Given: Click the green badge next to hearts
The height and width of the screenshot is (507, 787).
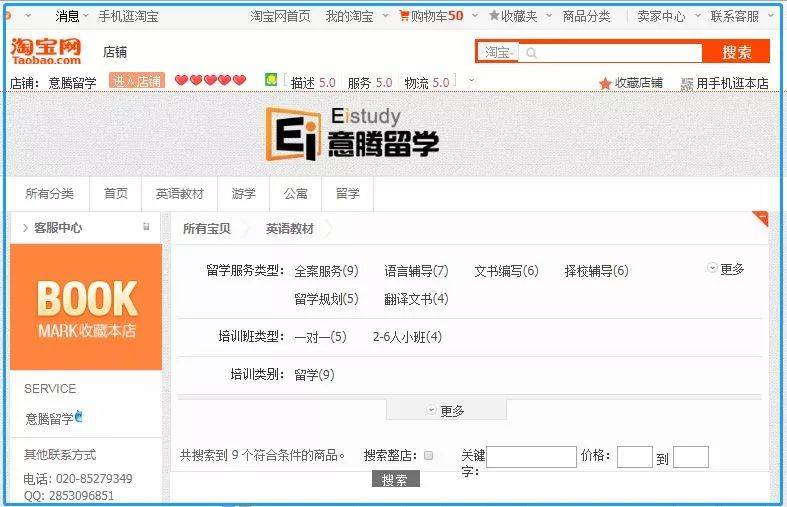Looking at the screenshot, I should (271, 80).
